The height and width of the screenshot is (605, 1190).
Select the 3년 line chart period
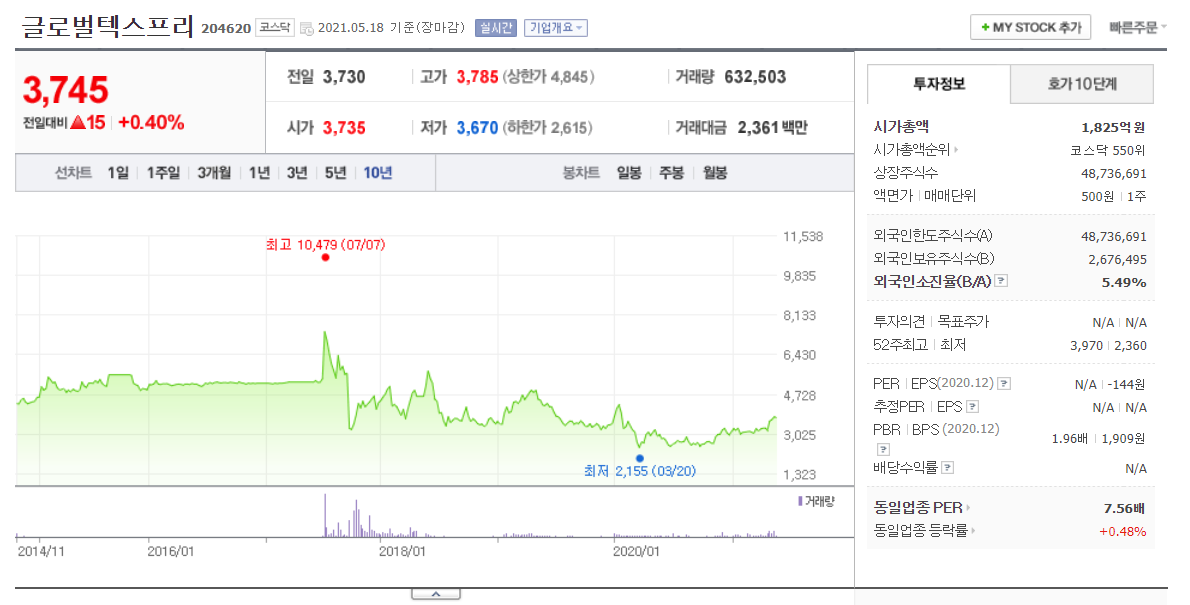(x=297, y=173)
